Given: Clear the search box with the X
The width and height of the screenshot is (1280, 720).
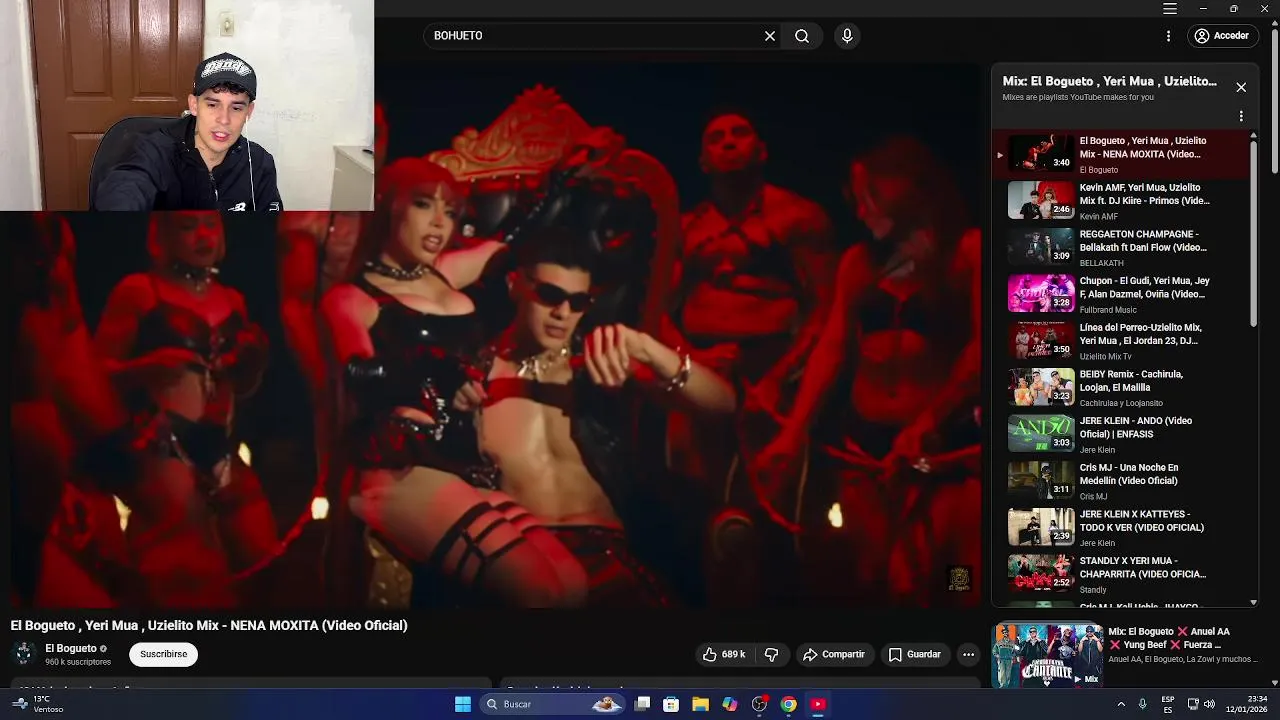Looking at the screenshot, I should pyautogui.click(x=770, y=36).
